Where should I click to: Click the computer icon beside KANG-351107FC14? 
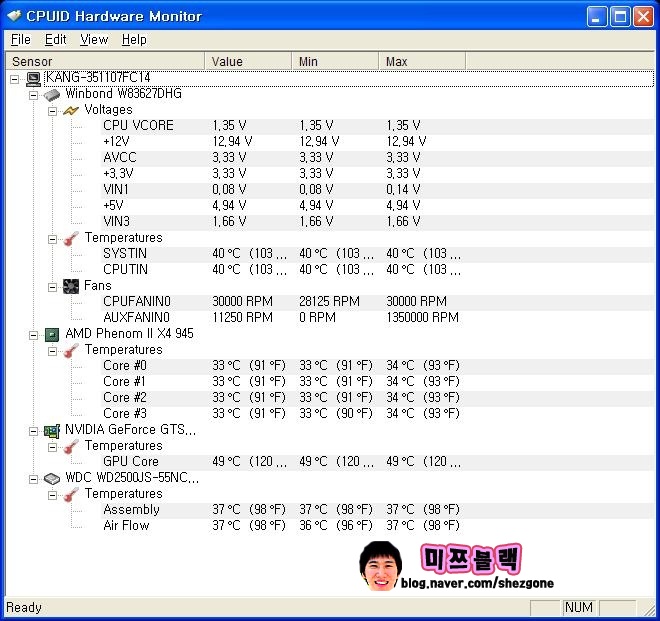[x=34, y=78]
